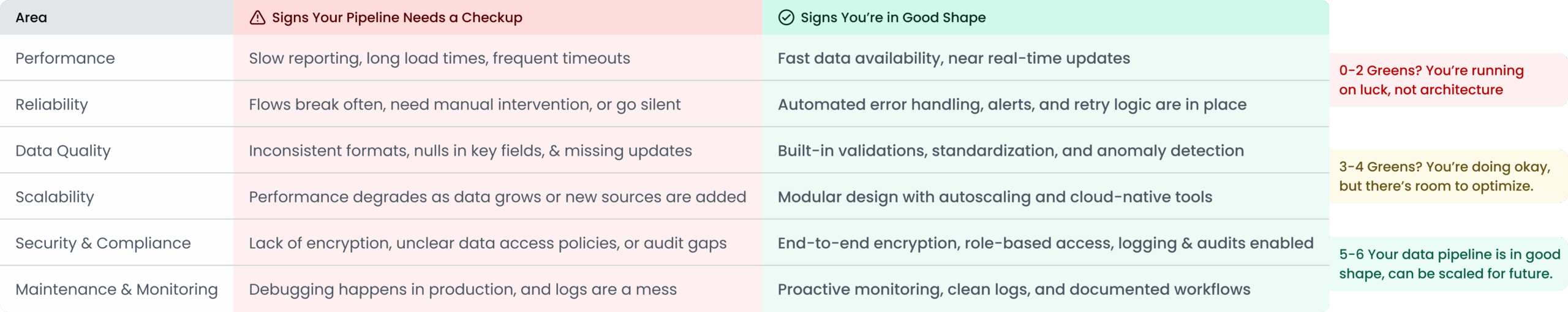Click 'Signs You're in Good Shape' header
This screenshot has width=1568, height=312.
893,18
